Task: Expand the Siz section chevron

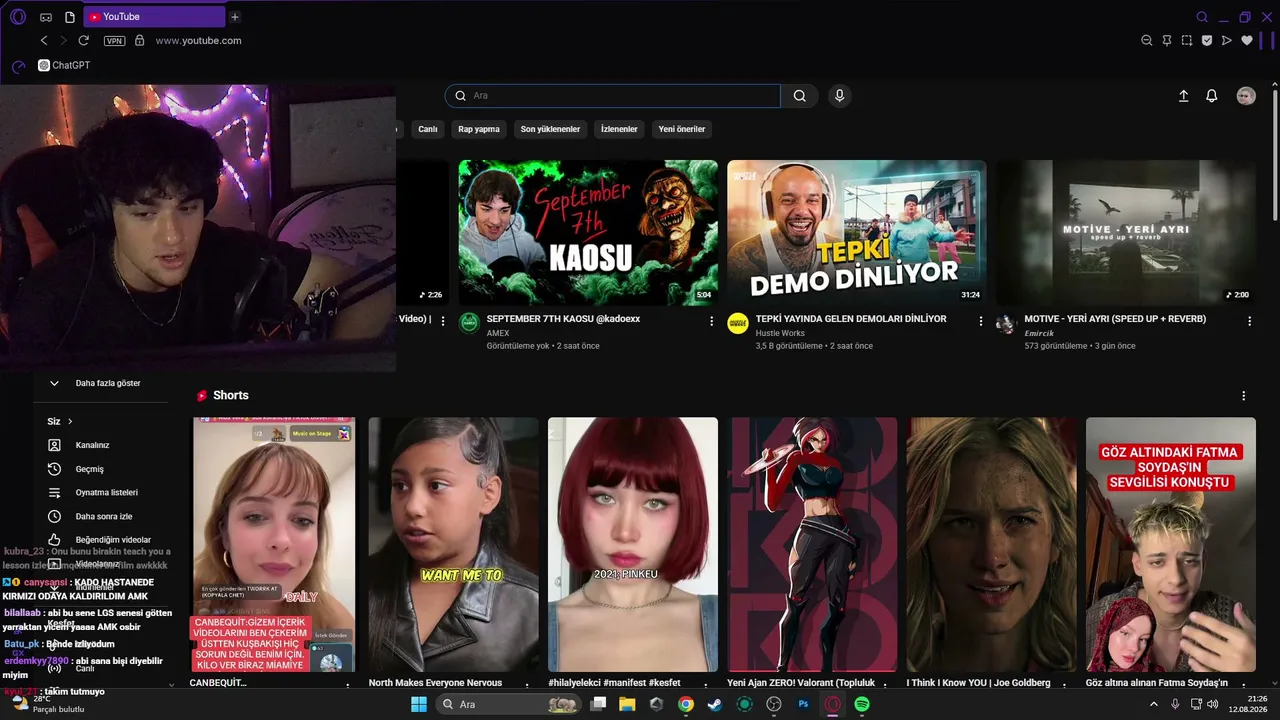Action: click(x=70, y=421)
